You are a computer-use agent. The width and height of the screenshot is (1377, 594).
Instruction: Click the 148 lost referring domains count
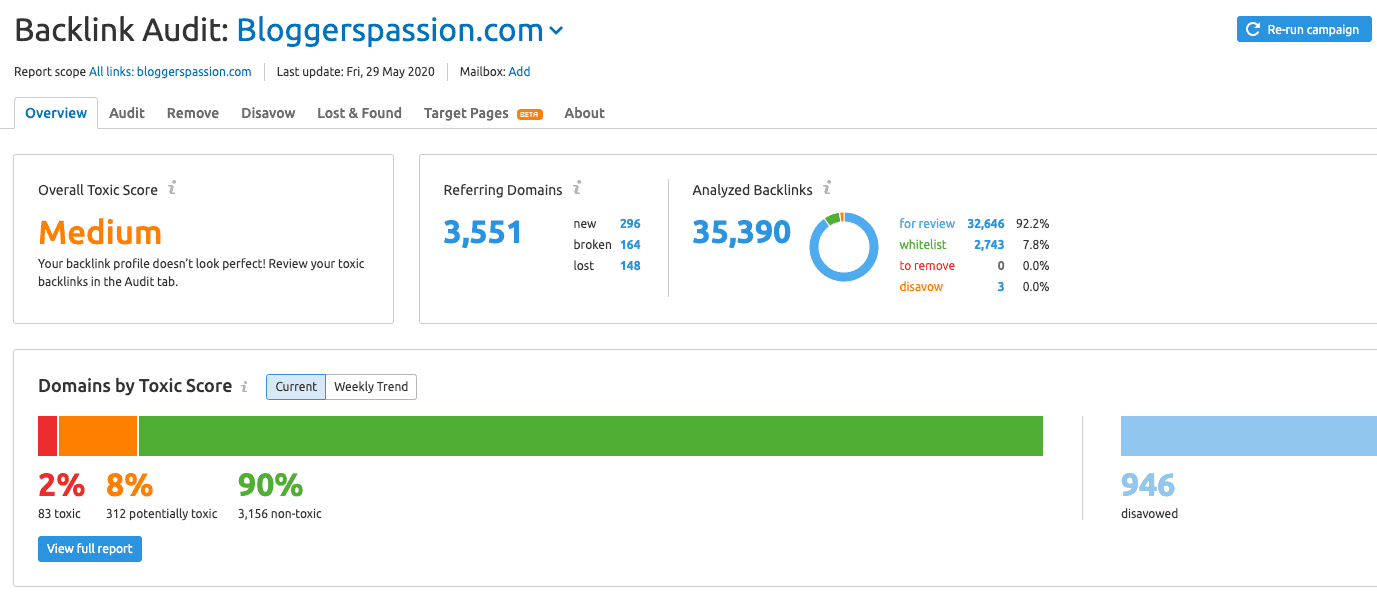click(630, 266)
